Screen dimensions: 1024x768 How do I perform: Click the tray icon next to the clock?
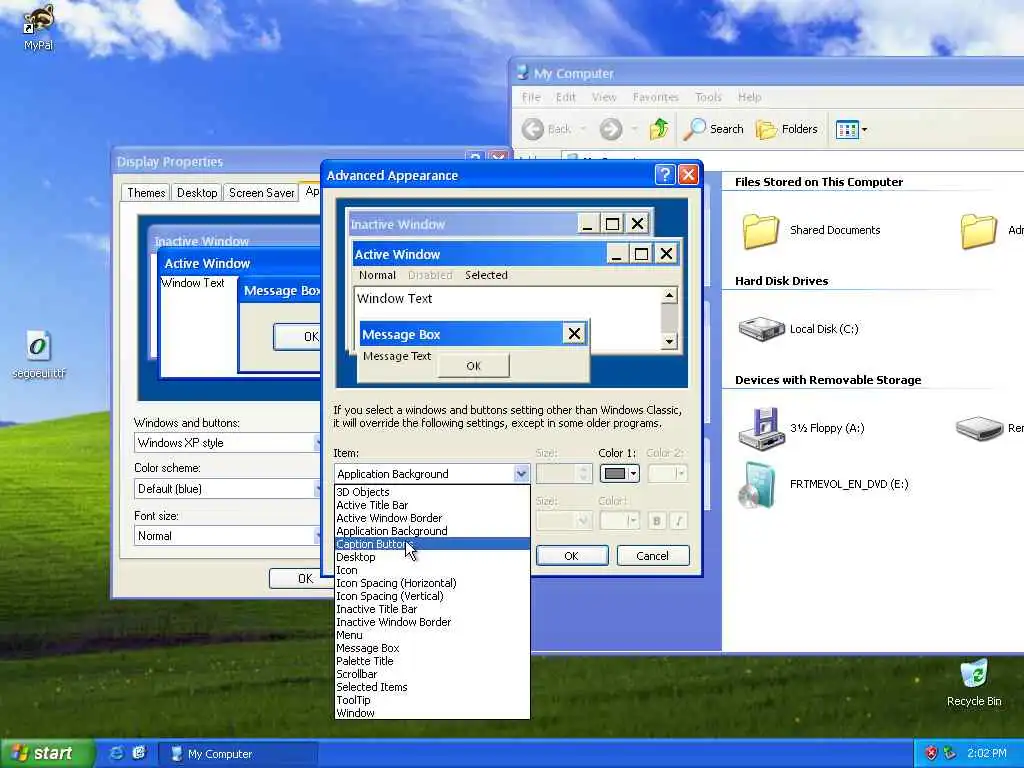[x=950, y=753]
